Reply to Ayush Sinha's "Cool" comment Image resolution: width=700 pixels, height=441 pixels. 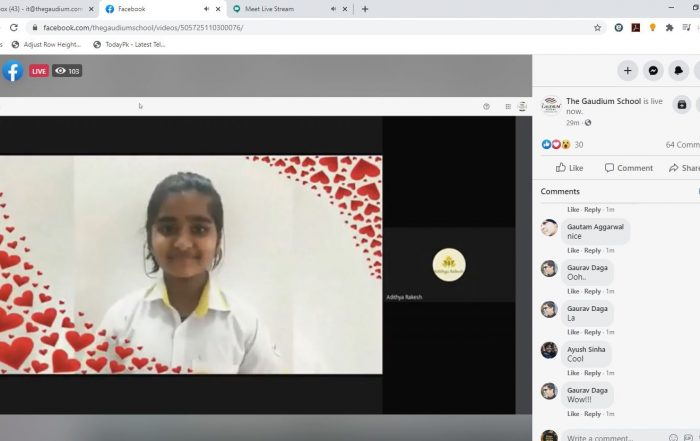point(592,373)
